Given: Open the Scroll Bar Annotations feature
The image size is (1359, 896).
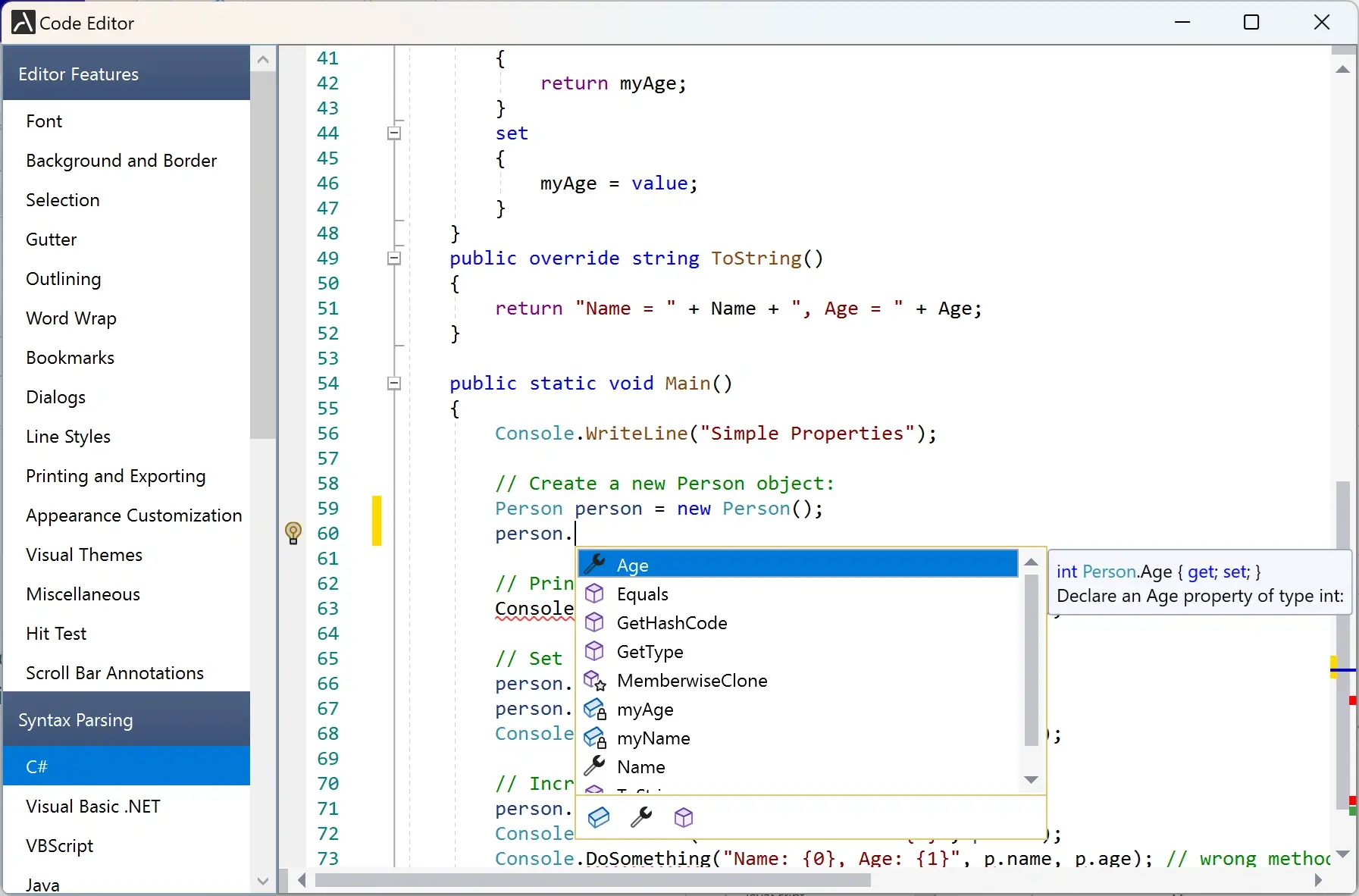Looking at the screenshot, I should coord(114,673).
